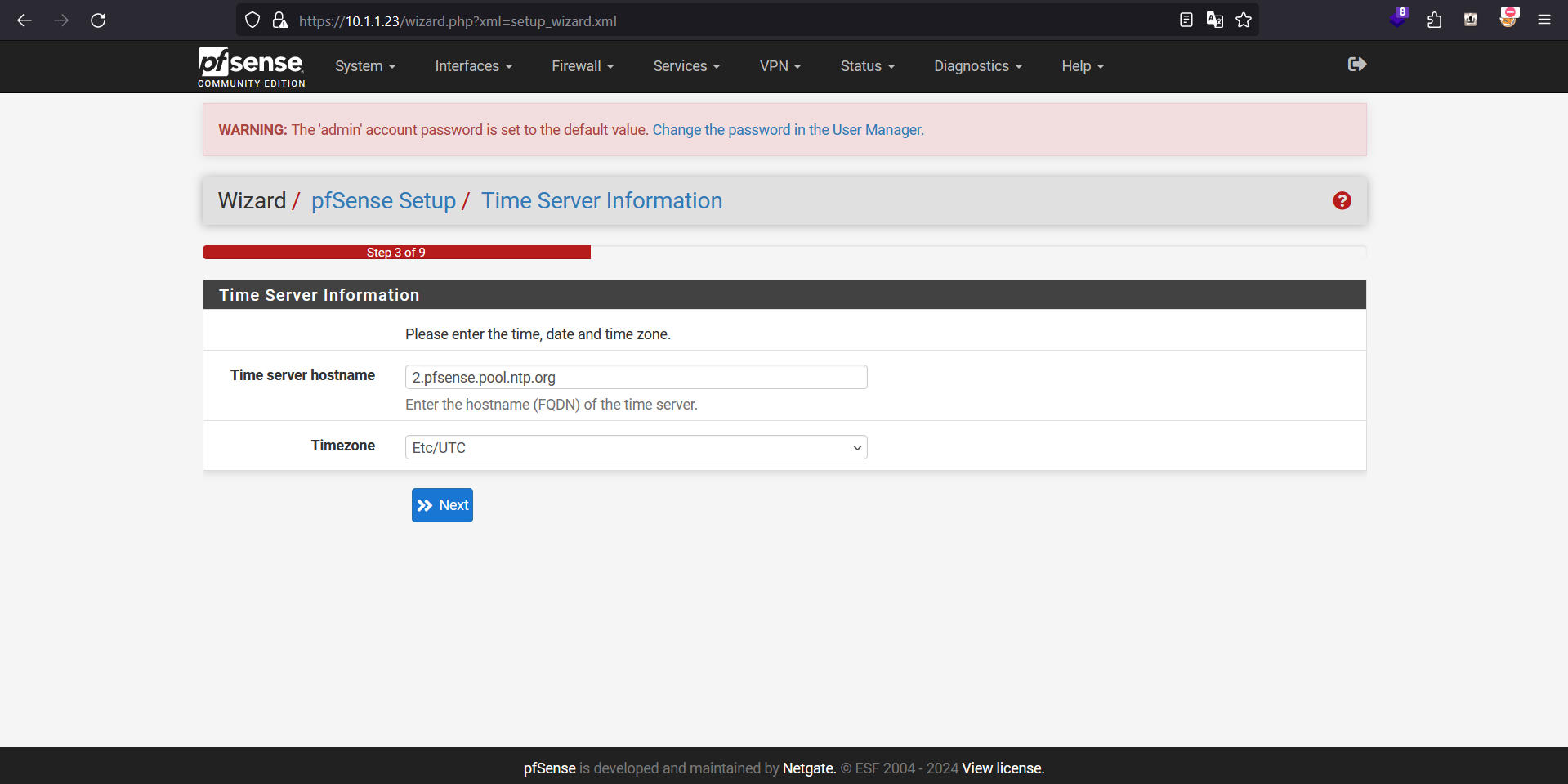Screen dimensions: 1568x784
Task: Open the extension icon with badge 8
Action: pos(1399,19)
